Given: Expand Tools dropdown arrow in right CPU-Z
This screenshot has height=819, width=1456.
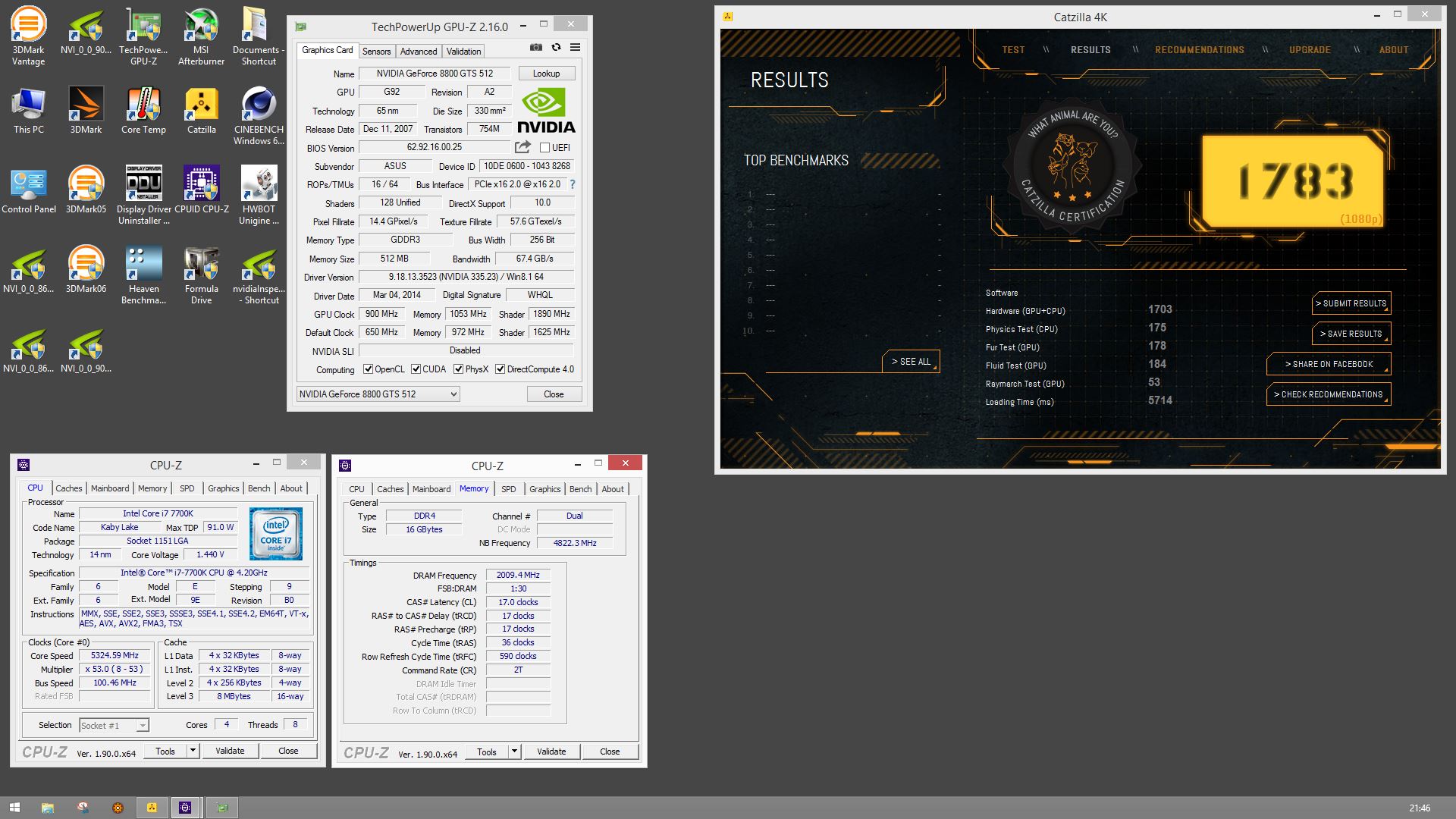Looking at the screenshot, I should (x=514, y=752).
